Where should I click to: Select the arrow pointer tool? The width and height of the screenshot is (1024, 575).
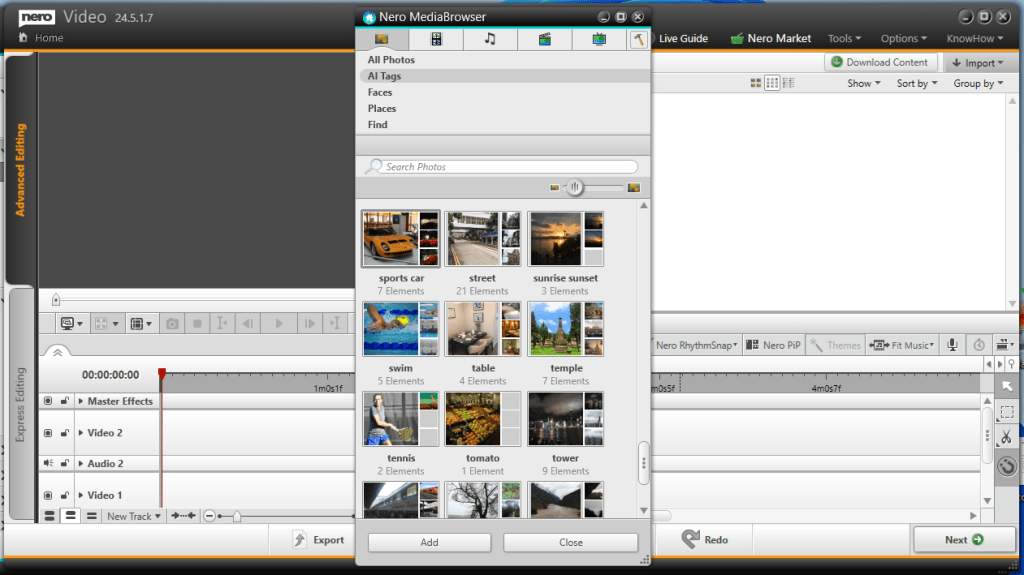[x=1006, y=386]
